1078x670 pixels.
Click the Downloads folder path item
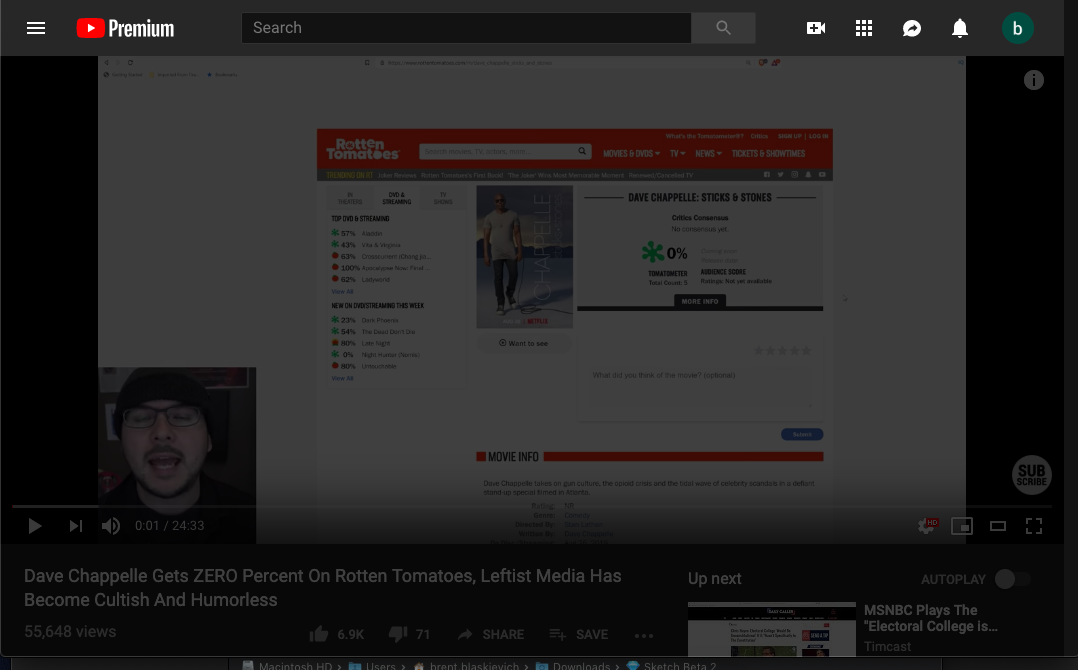[573, 665]
